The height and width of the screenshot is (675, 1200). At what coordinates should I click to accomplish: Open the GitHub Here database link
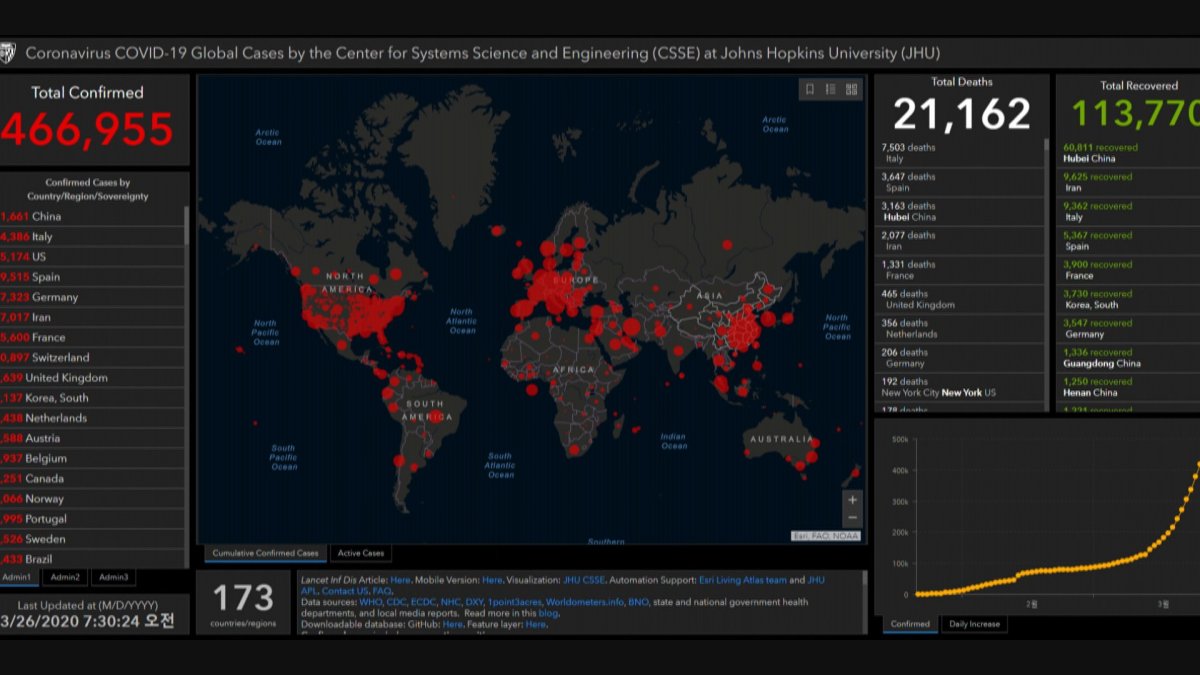(453, 625)
